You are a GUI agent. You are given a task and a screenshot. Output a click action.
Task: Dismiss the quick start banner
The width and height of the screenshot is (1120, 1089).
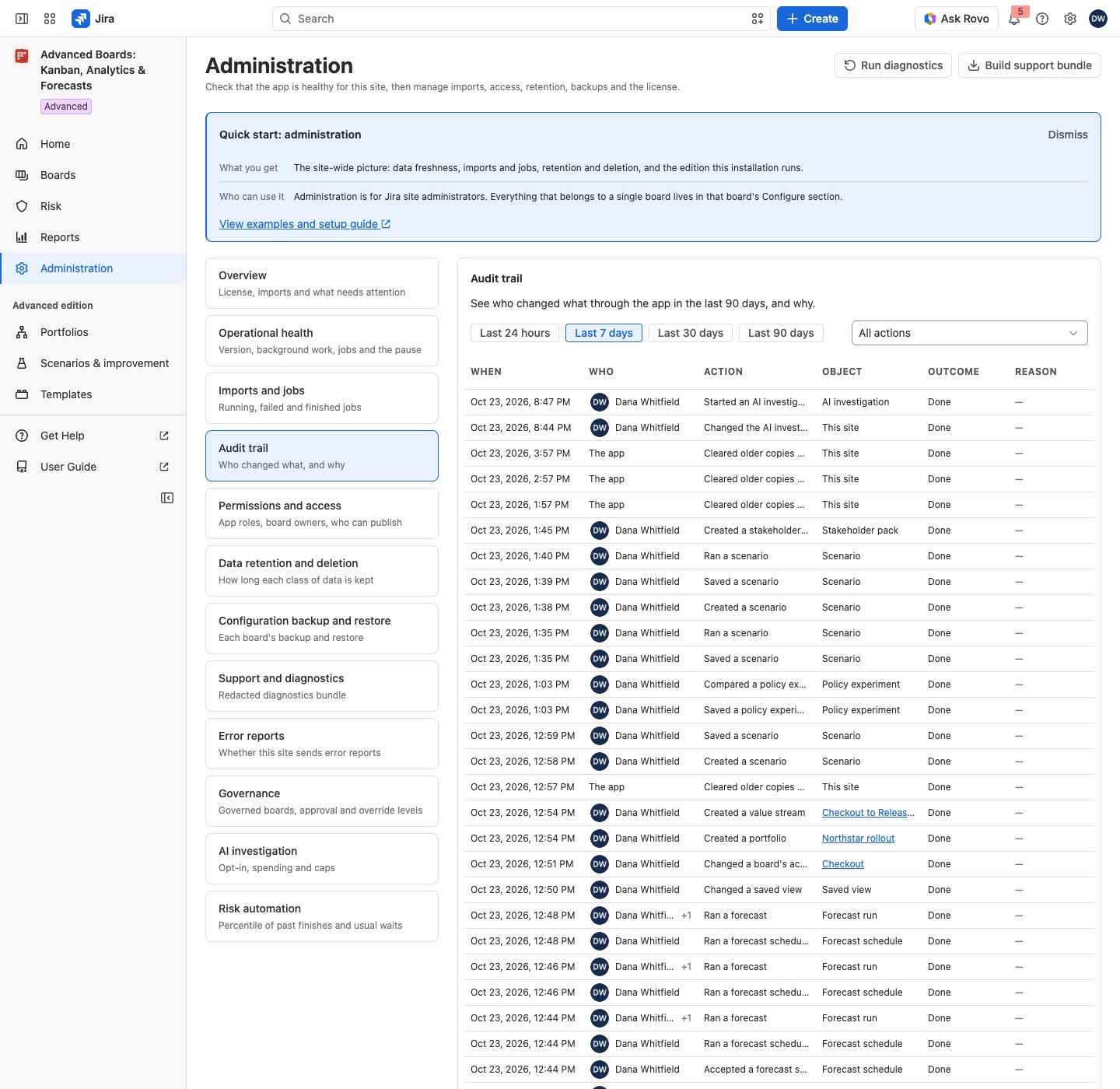(x=1068, y=135)
